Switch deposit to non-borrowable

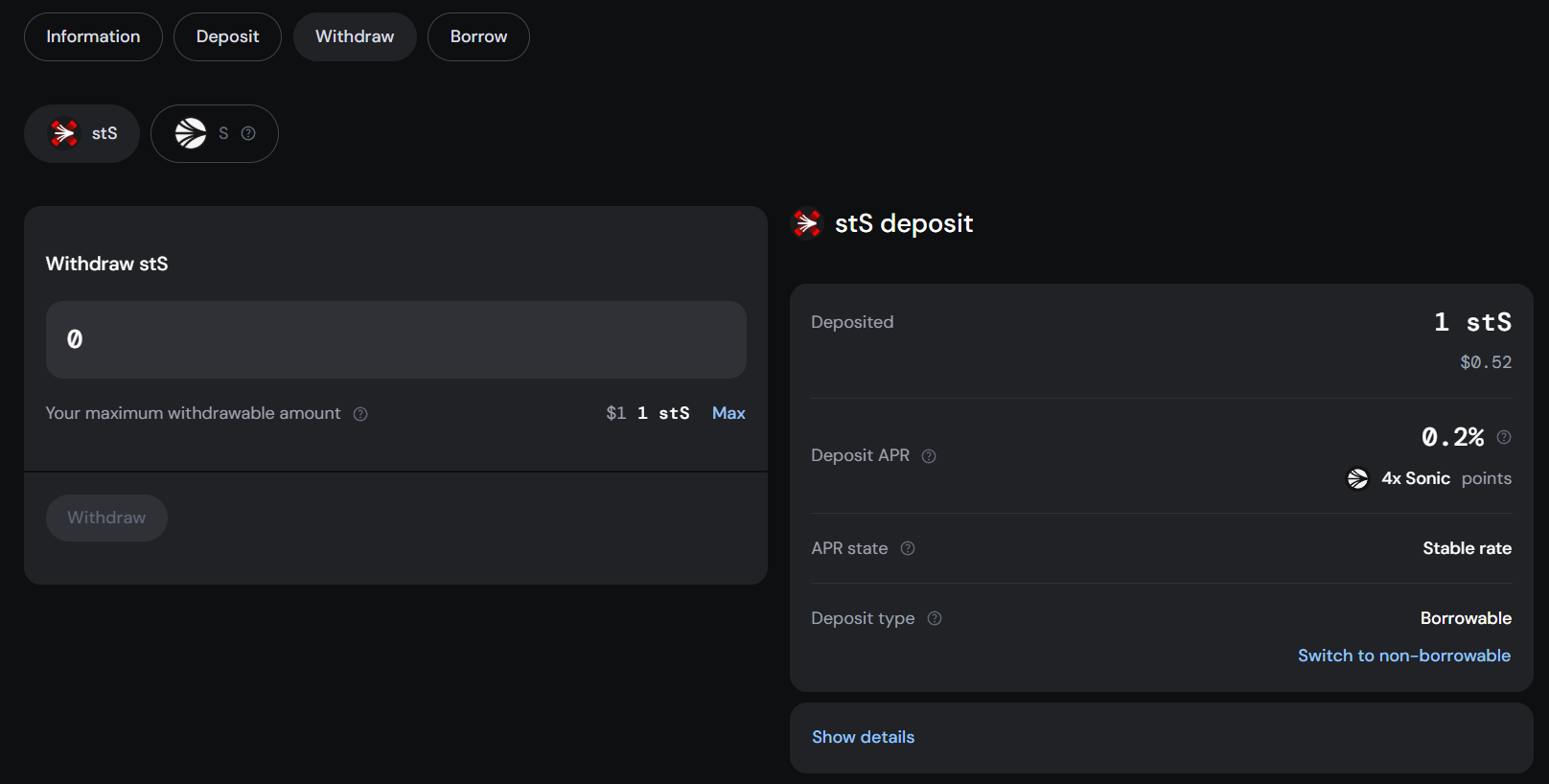(1404, 656)
